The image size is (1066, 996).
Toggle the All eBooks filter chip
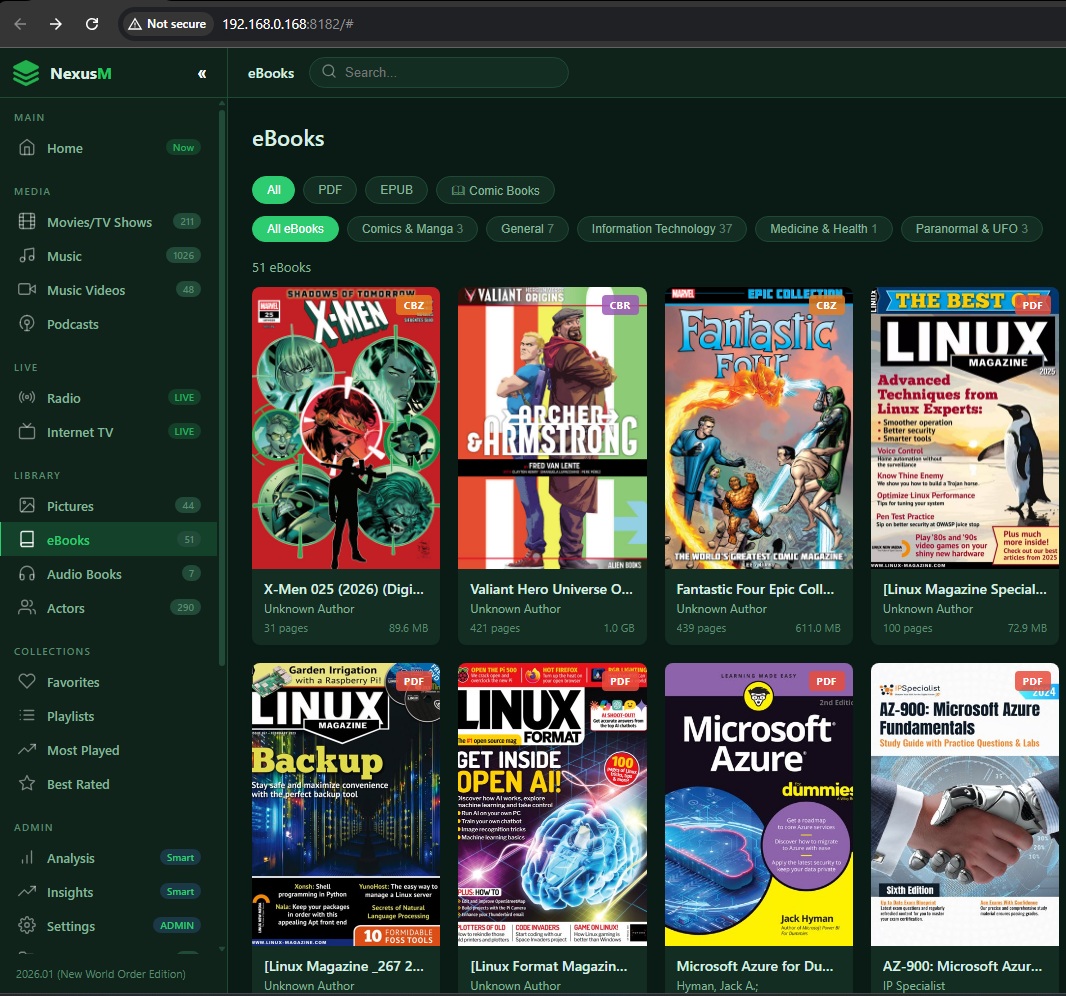[x=295, y=228]
